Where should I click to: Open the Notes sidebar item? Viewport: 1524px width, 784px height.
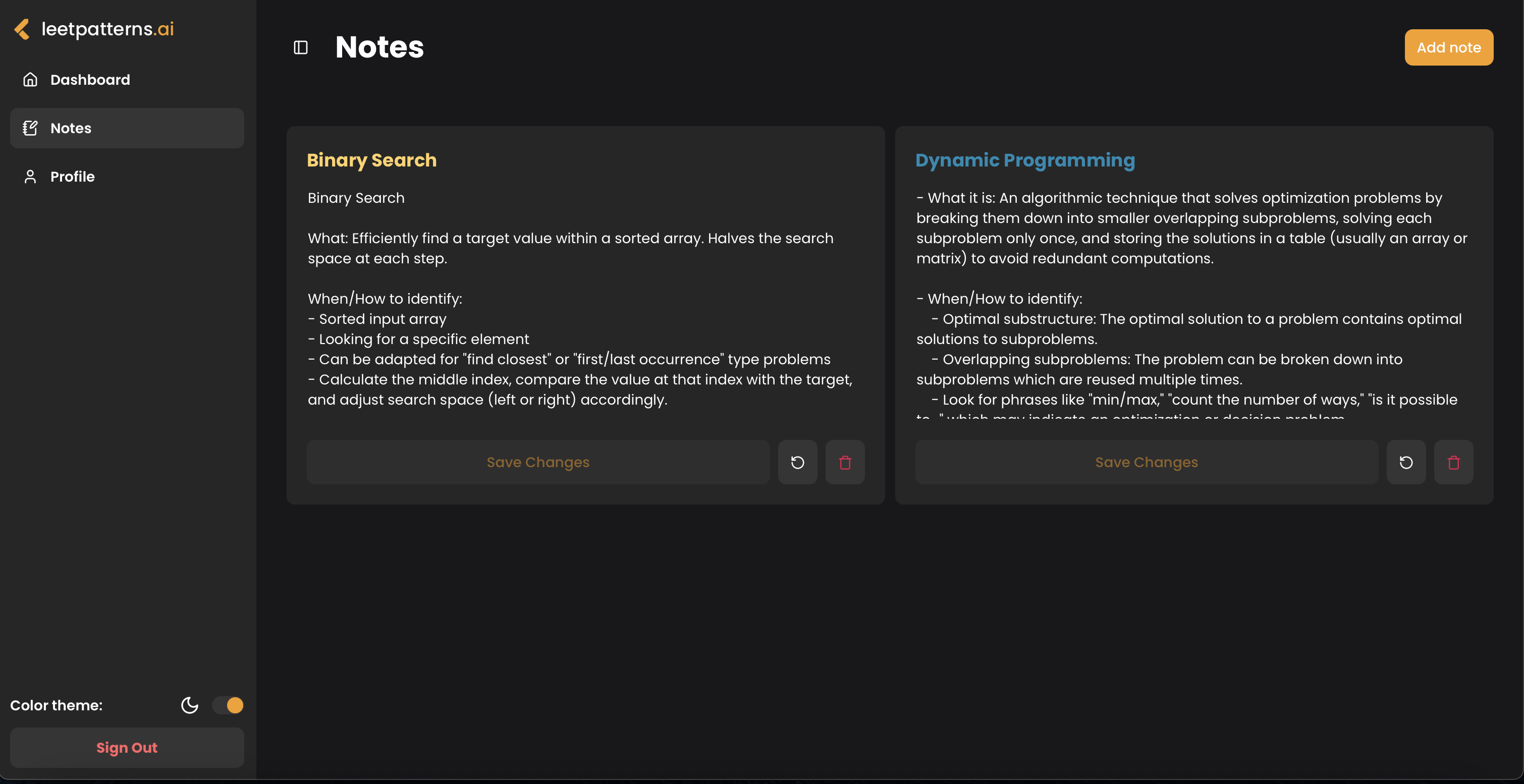tap(127, 128)
